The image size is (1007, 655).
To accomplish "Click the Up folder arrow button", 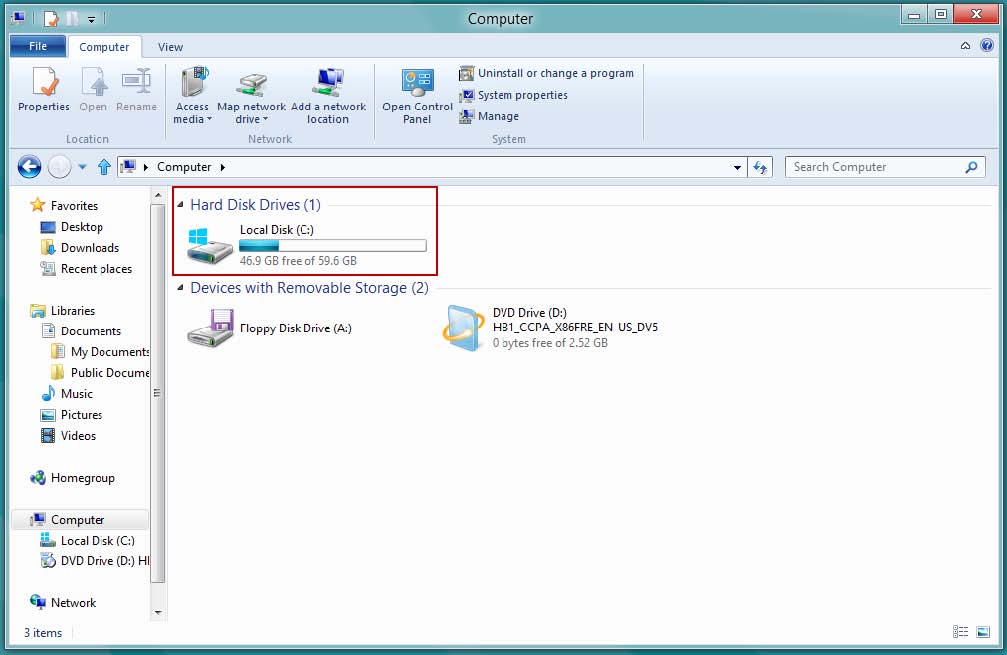I will point(104,168).
